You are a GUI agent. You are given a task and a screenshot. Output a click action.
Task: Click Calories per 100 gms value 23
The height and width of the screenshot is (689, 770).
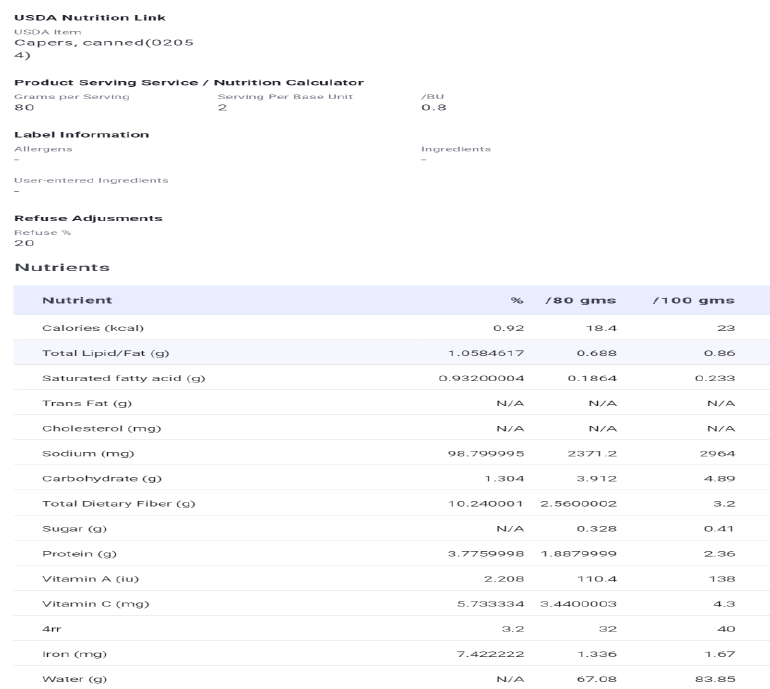coord(726,328)
